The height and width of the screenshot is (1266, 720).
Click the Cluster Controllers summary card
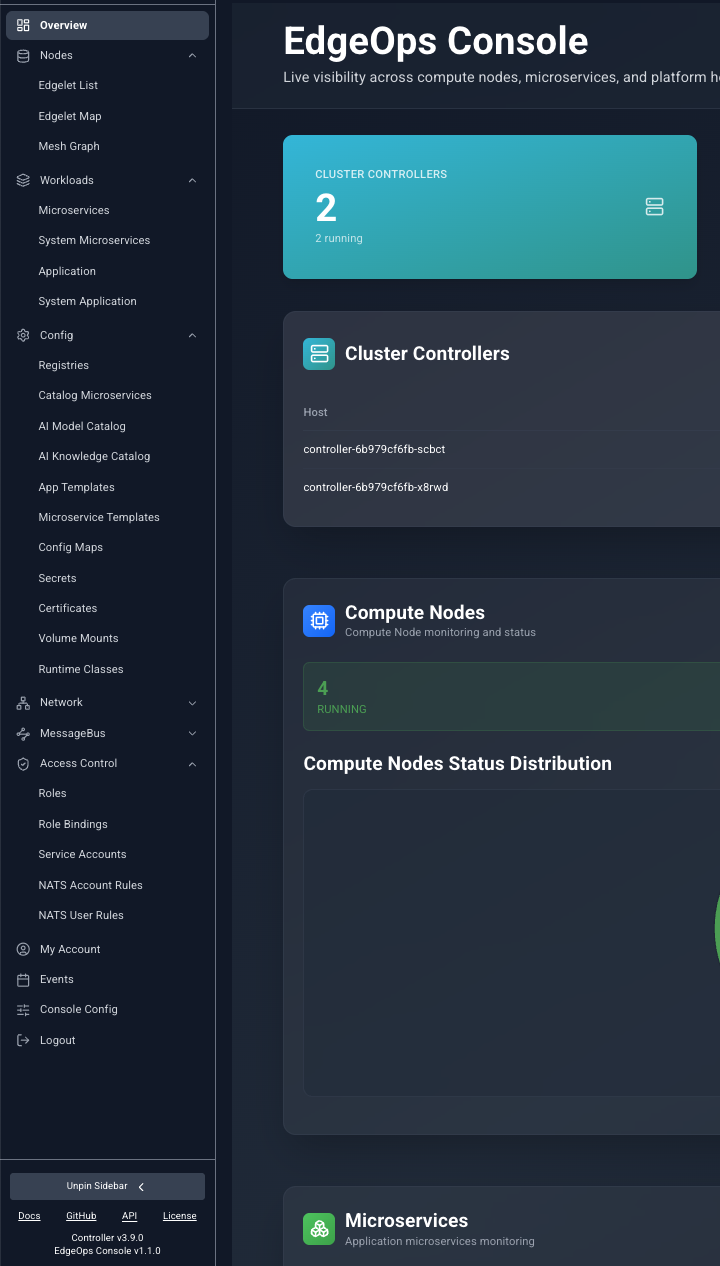(490, 207)
